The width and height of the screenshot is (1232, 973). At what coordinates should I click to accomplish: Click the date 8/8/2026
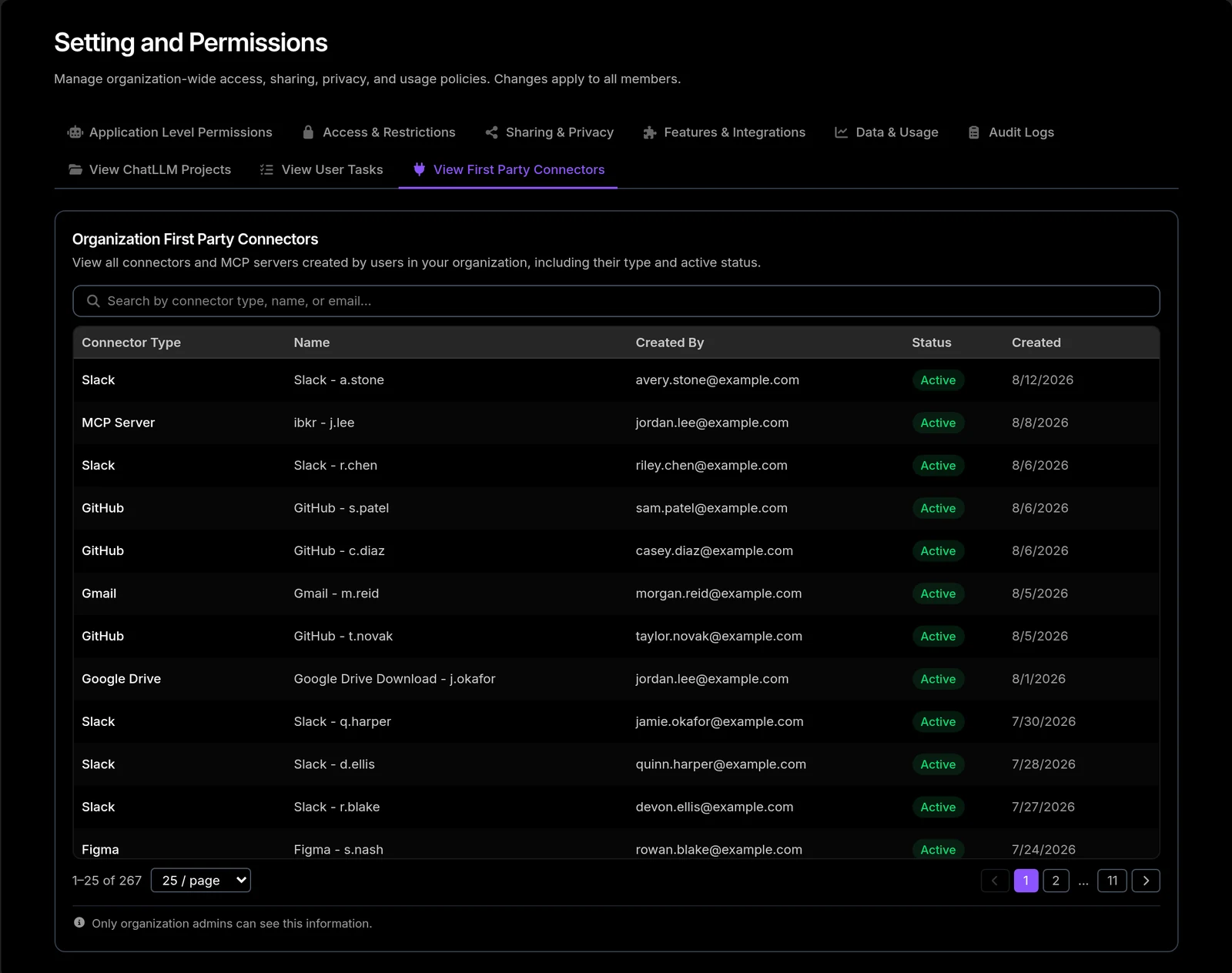(1040, 423)
